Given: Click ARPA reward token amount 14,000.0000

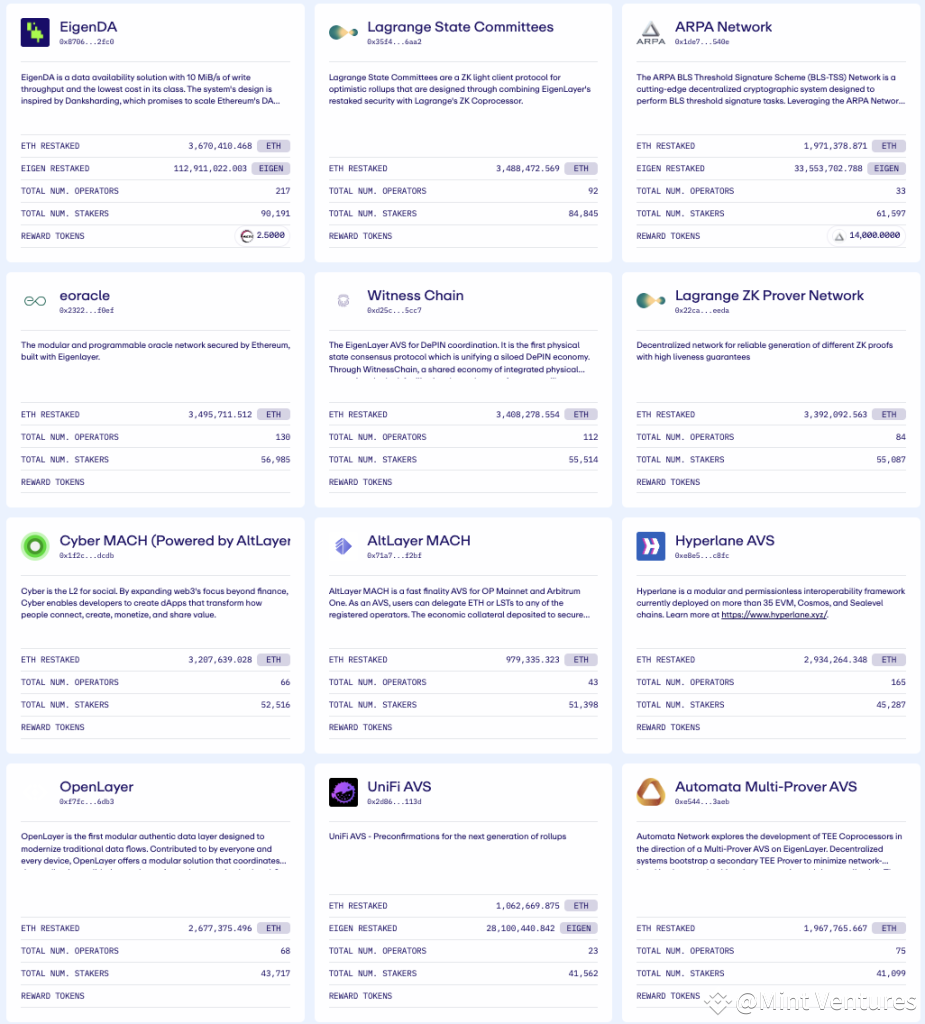Looking at the screenshot, I should (875, 236).
